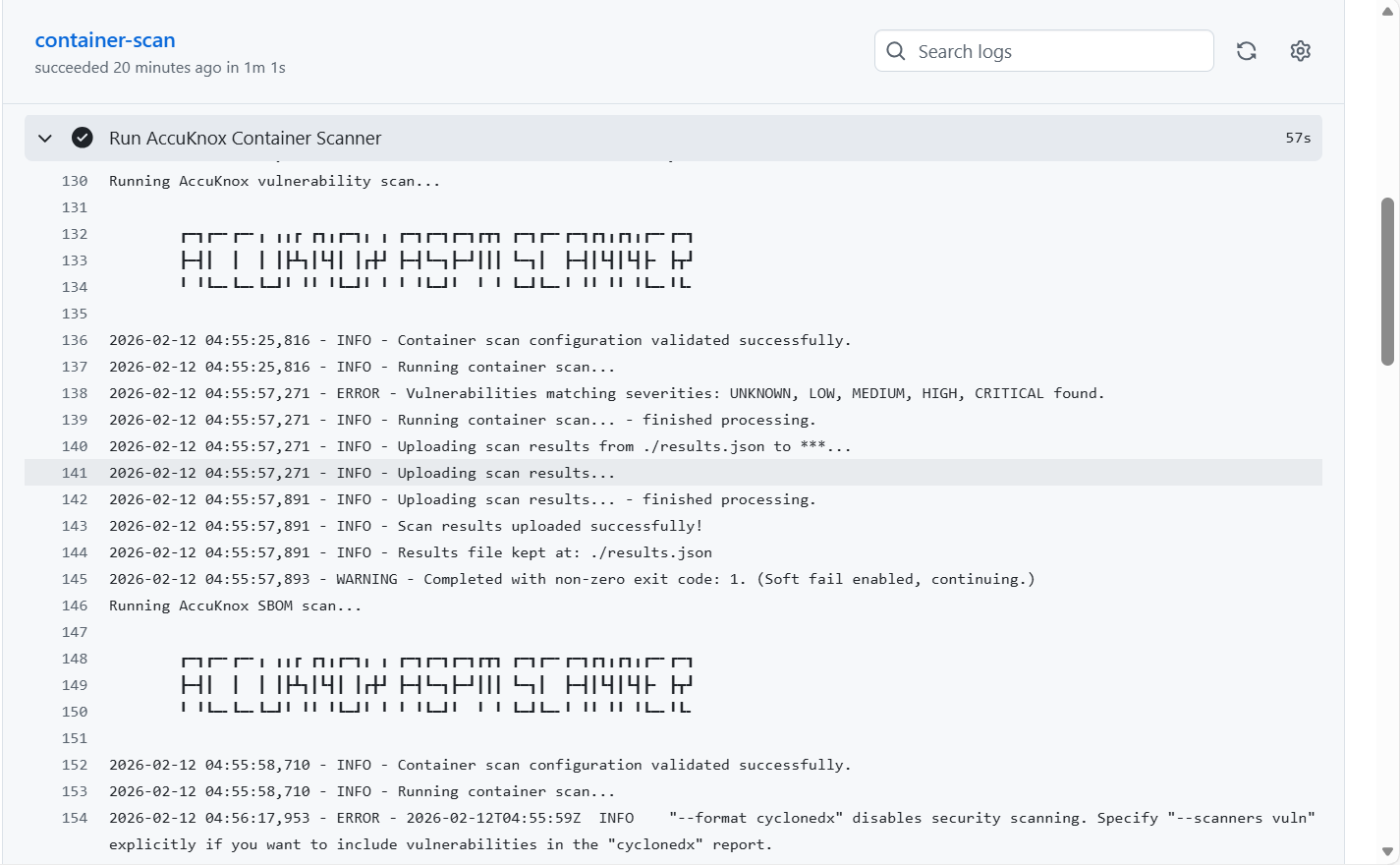The image size is (1400, 865).
Task: Select line number 145 with the warning
Action: [x=75, y=579]
